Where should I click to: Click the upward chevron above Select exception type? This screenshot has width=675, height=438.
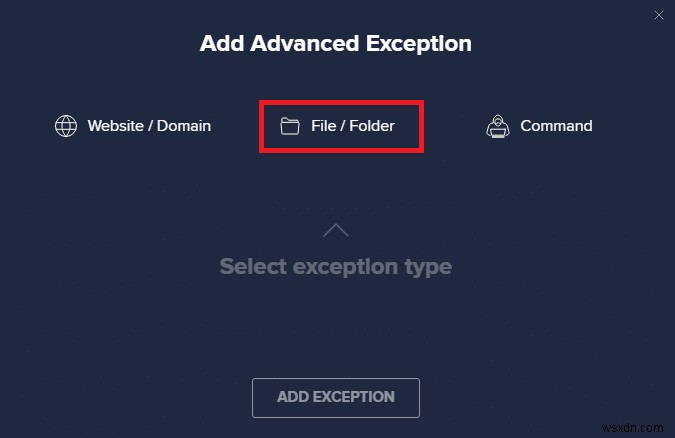[336, 231]
